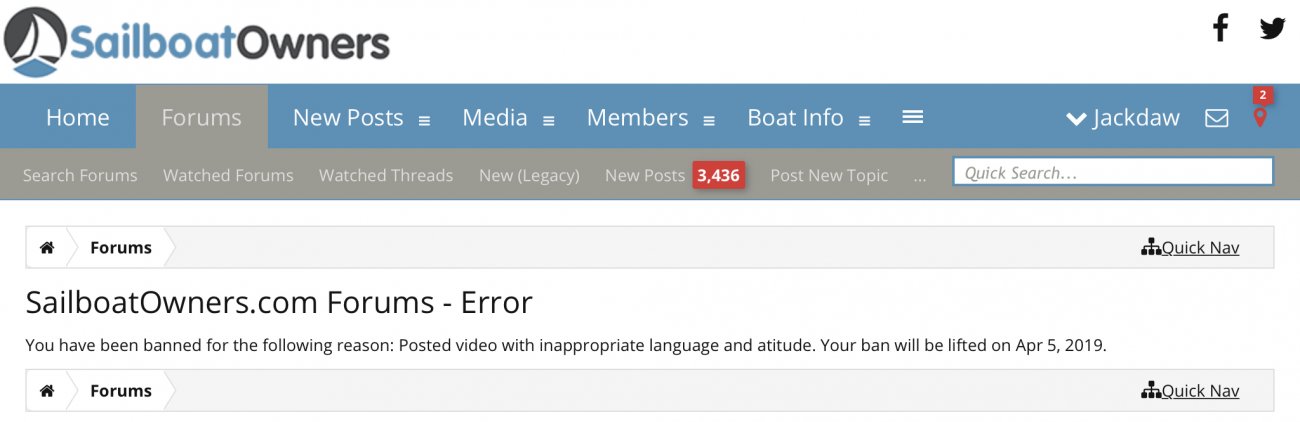The height and width of the screenshot is (422, 1300).
Task: Visit the Facebook page icon
Action: pos(1220,28)
